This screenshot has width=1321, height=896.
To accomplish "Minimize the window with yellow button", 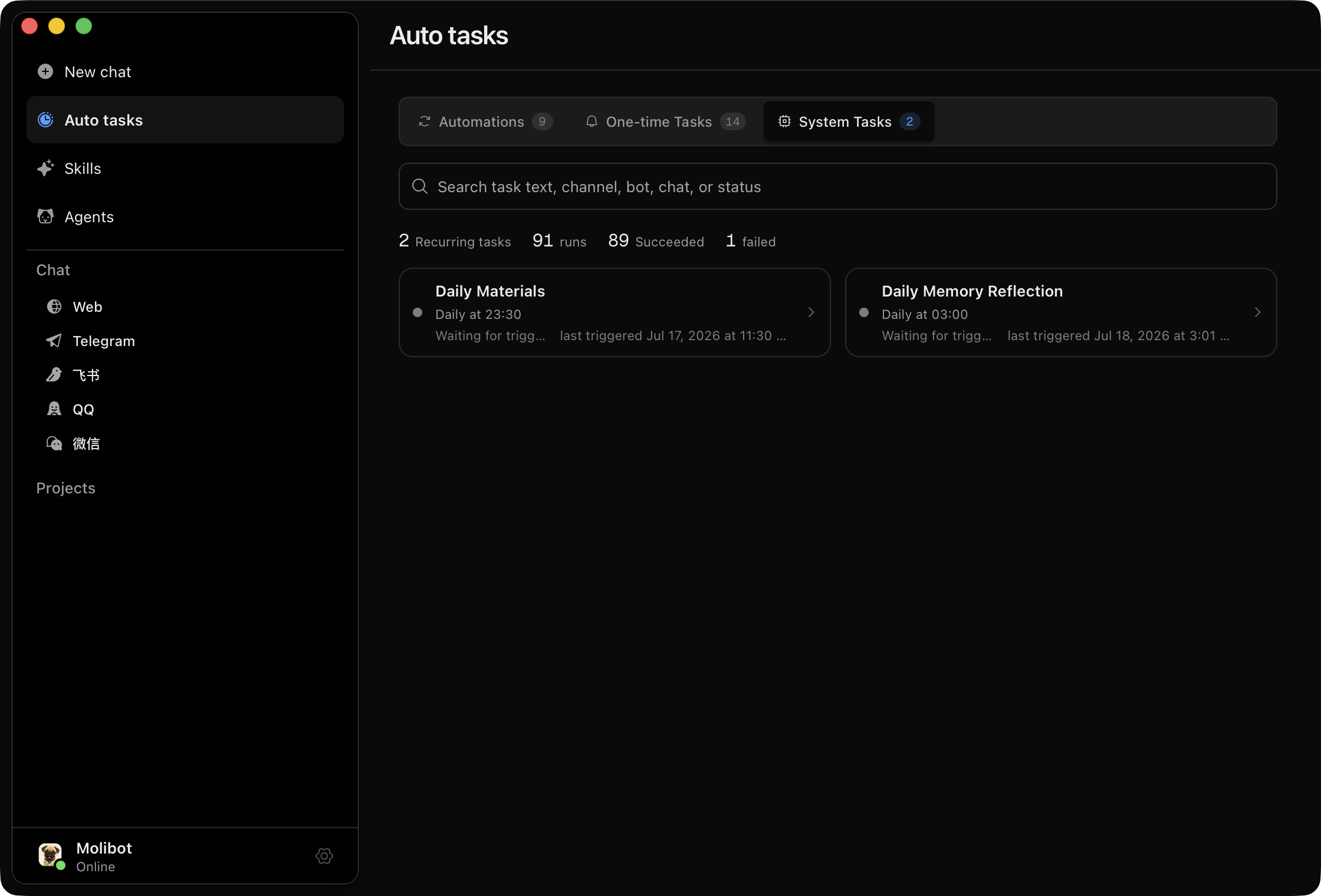I will (57, 26).
